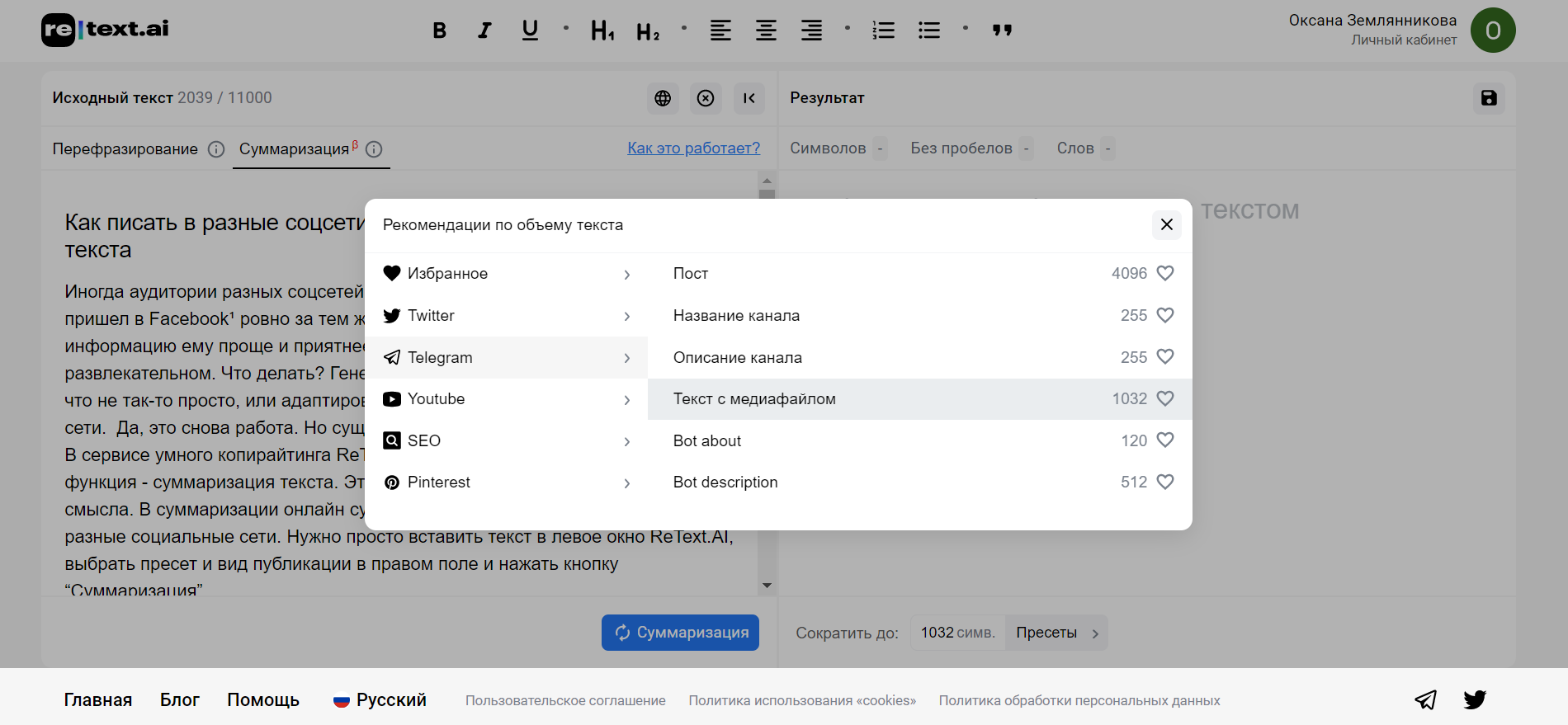1568x725 pixels.
Task: Open the Пресеты dropdown
Action: coord(1056,633)
